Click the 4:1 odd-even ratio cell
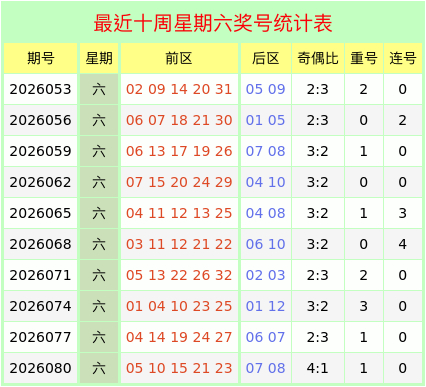This screenshot has height=387, width=426. (x=318, y=368)
